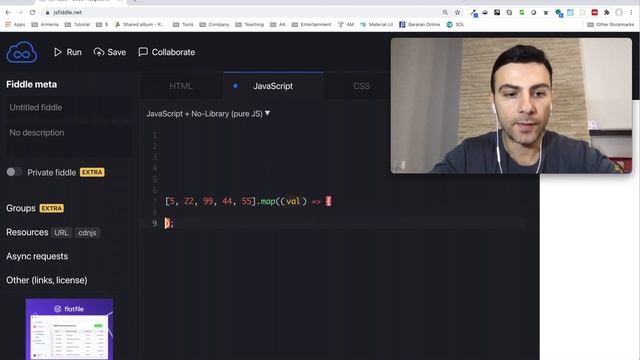Switch to the CSS tab

[x=362, y=86]
